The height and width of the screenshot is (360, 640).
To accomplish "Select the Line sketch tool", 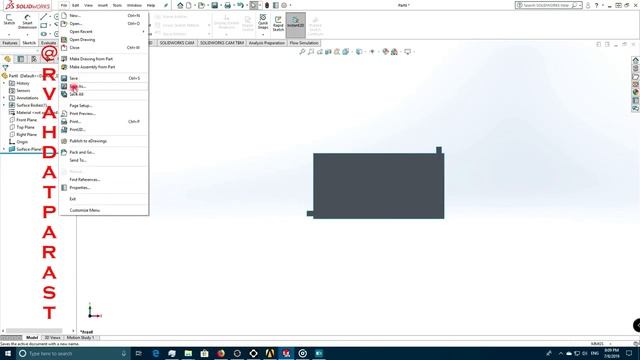I will tap(44, 17).
